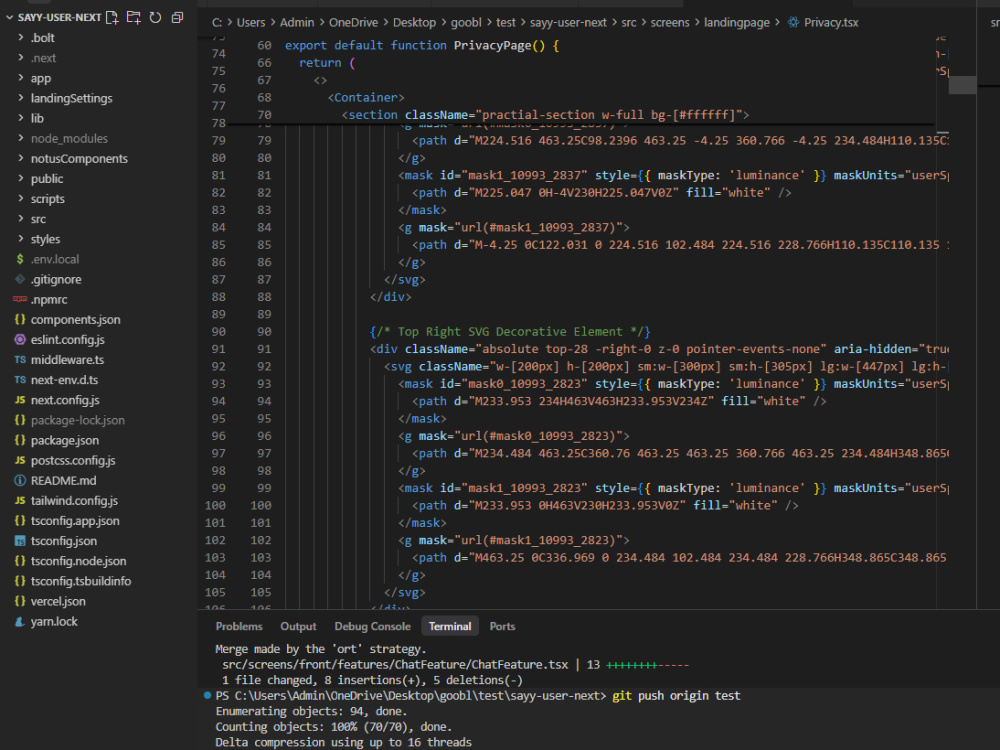Click the minimap scroll slider in editor
The height and width of the screenshot is (750, 1000).
(x=962, y=84)
